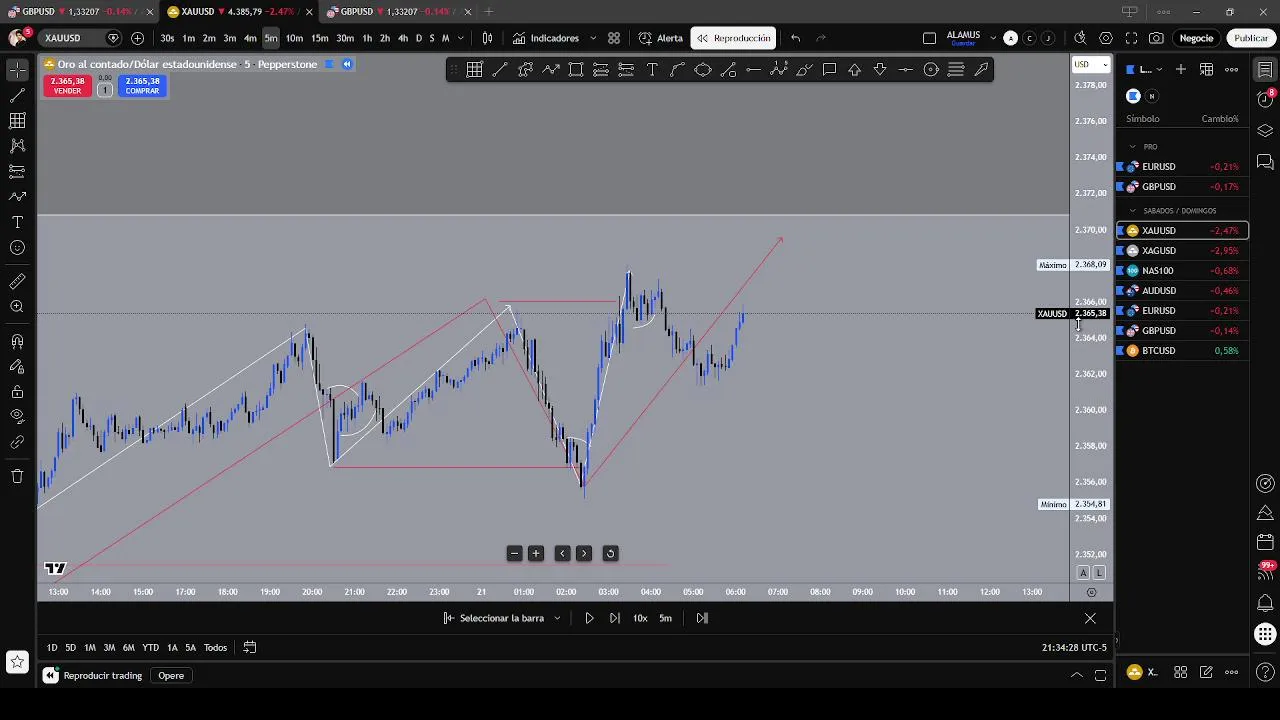Create an Alerta
This screenshot has height=720, width=1280.
(661, 38)
